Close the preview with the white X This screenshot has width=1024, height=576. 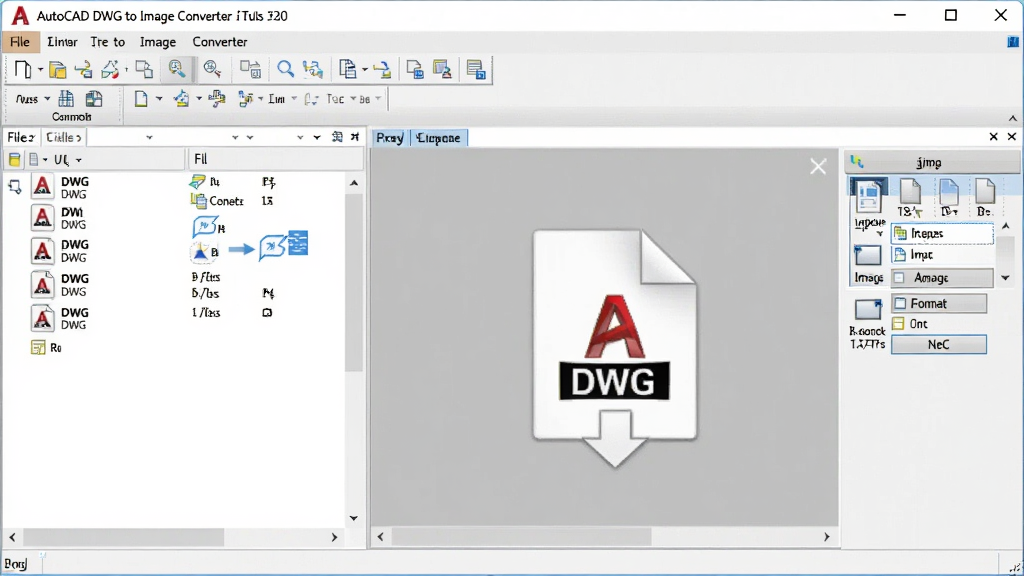pyautogui.click(x=818, y=167)
